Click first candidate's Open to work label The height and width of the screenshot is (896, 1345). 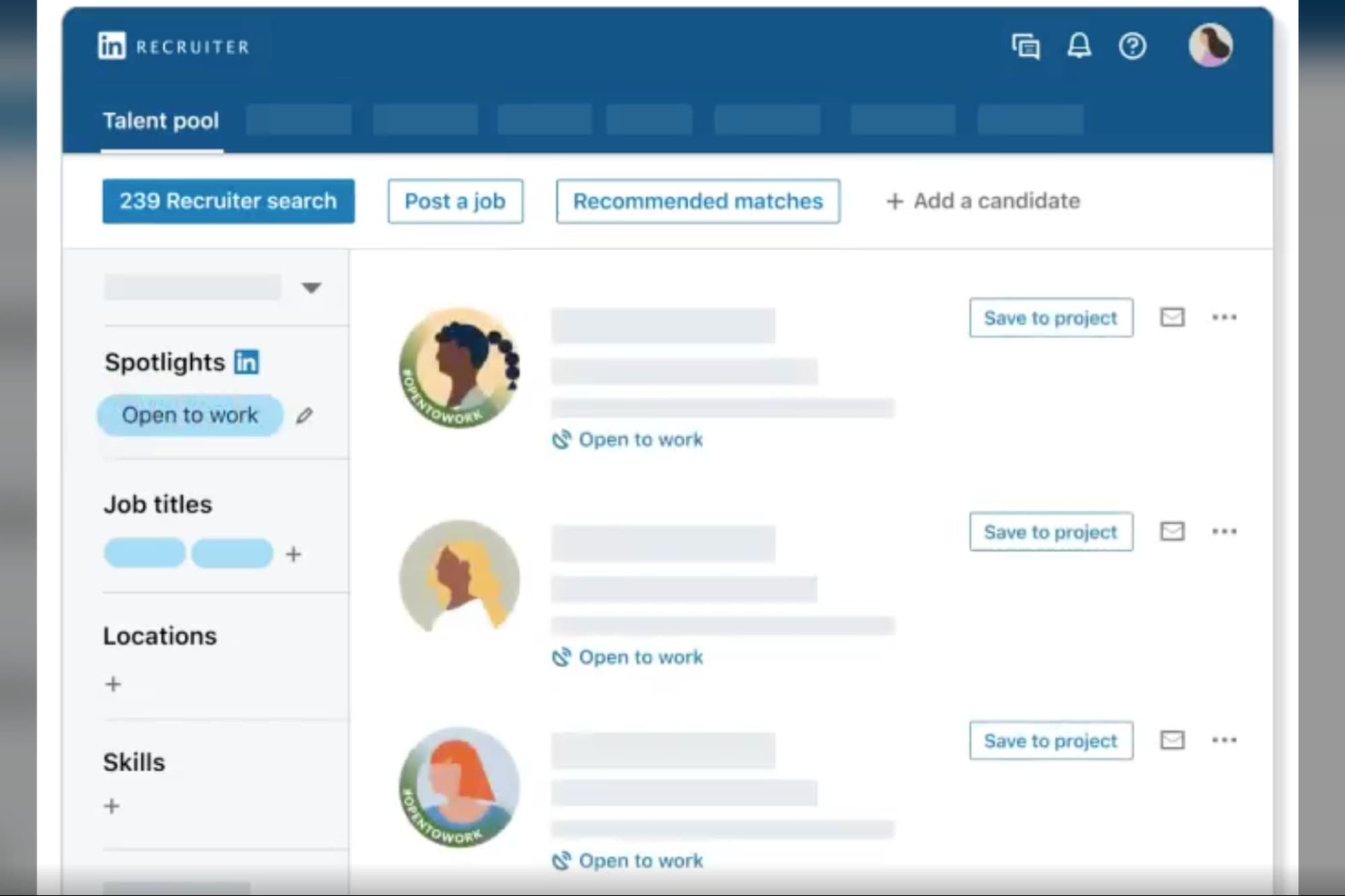pos(628,439)
